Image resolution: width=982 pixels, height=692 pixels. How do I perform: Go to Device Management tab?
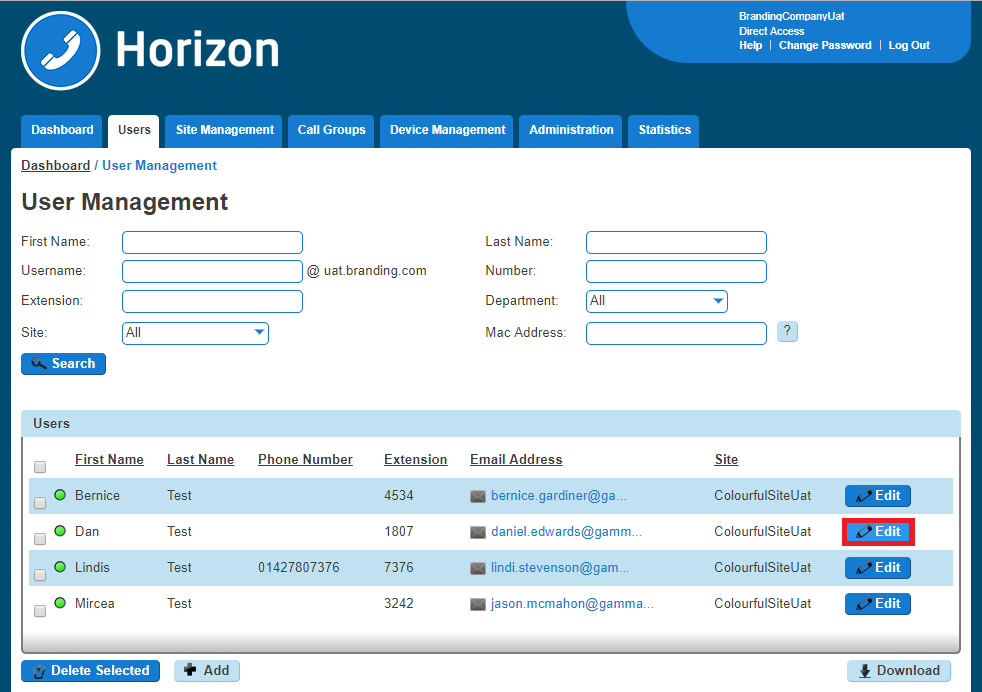pyautogui.click(x=447, y=130)
